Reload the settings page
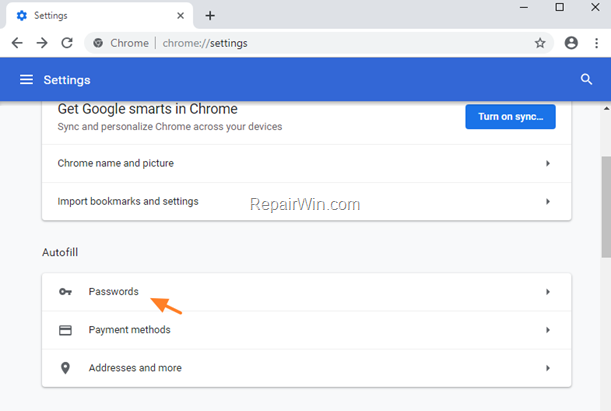The height and width of the screenshot is (411, 611). click(x=67, y=43)
